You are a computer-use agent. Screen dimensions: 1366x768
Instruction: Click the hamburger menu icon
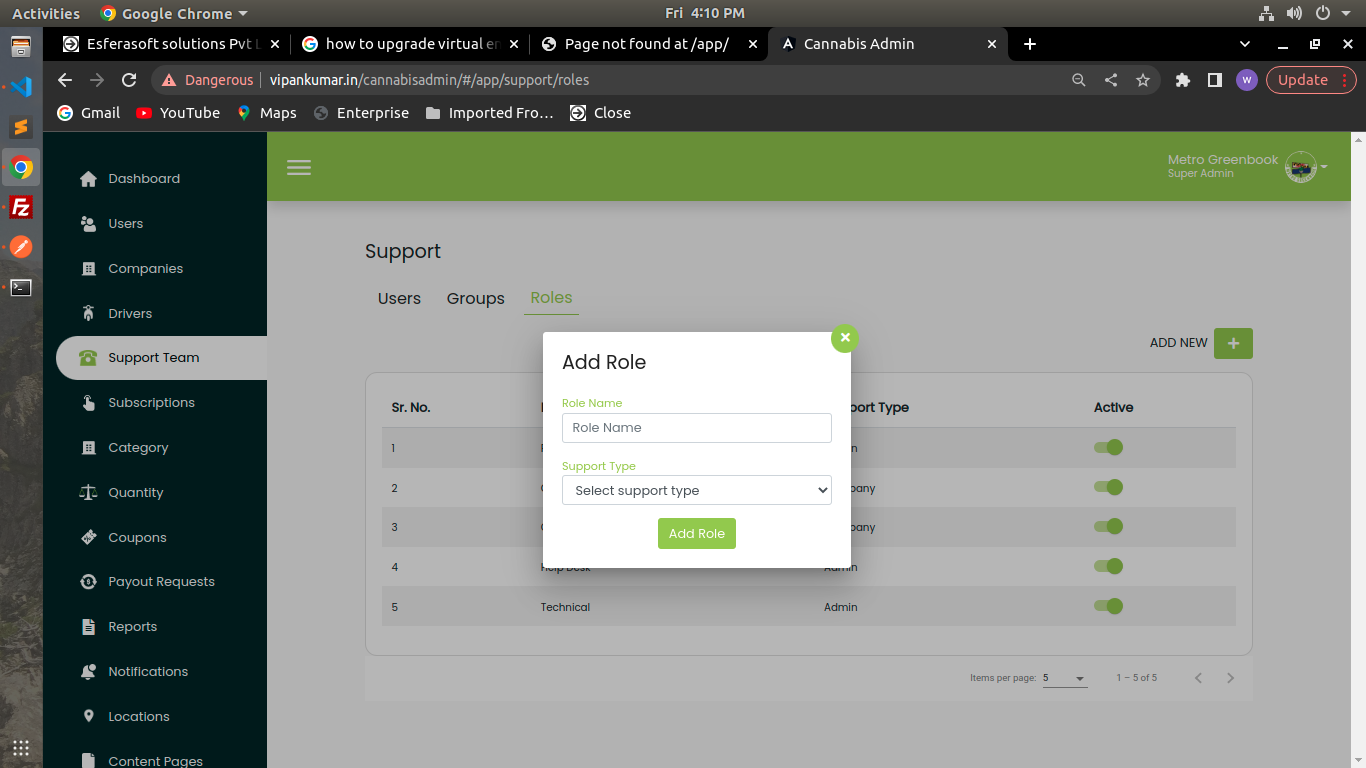pyautogui.click(x=299, y=168)
